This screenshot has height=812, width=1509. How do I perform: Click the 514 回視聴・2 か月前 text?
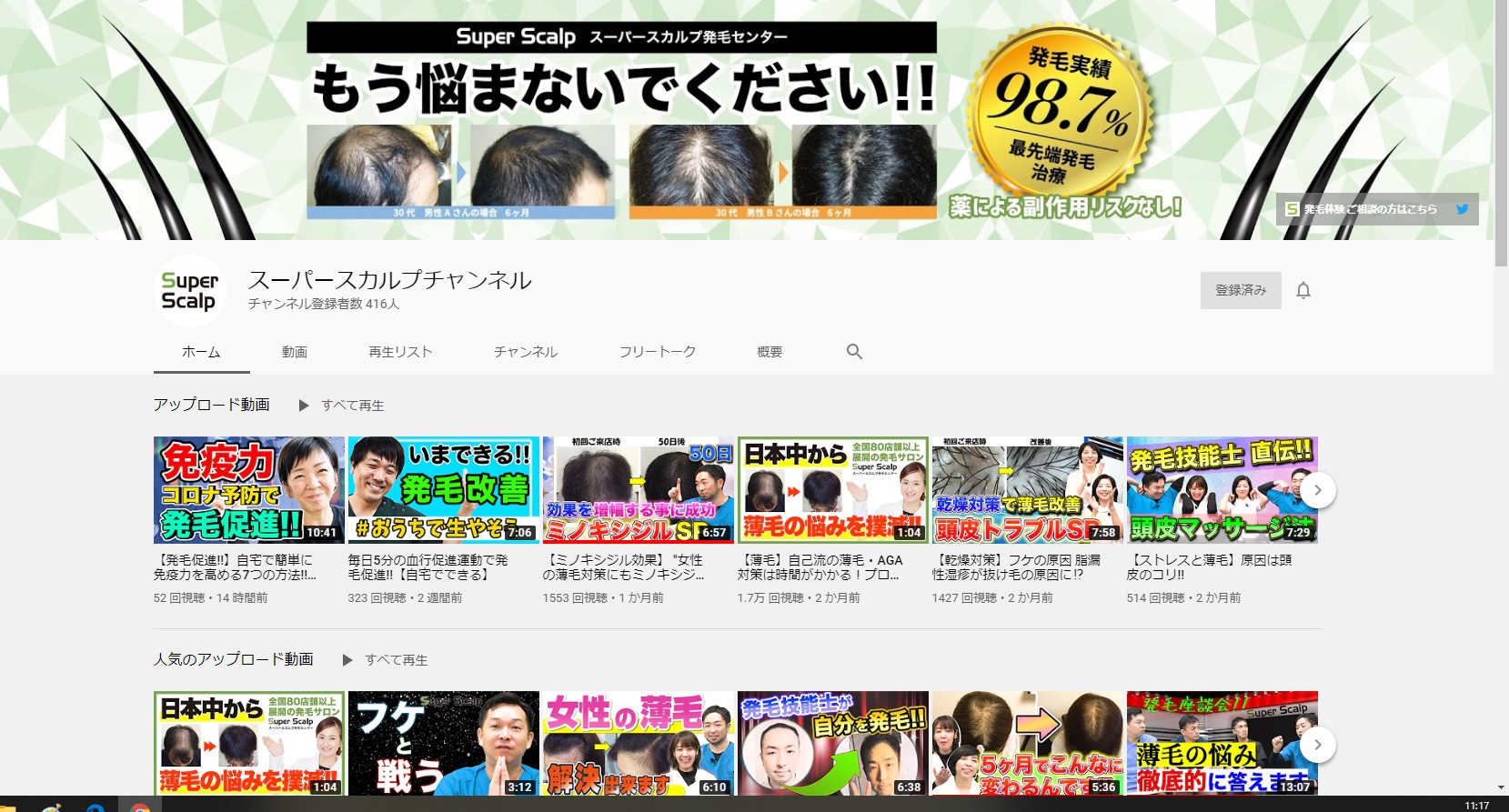1184,598
